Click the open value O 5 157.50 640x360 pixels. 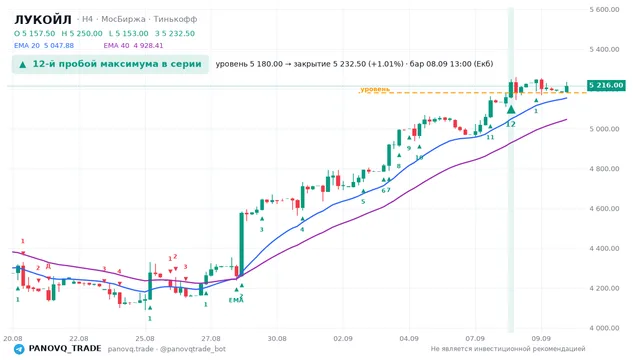pos(35,33)
